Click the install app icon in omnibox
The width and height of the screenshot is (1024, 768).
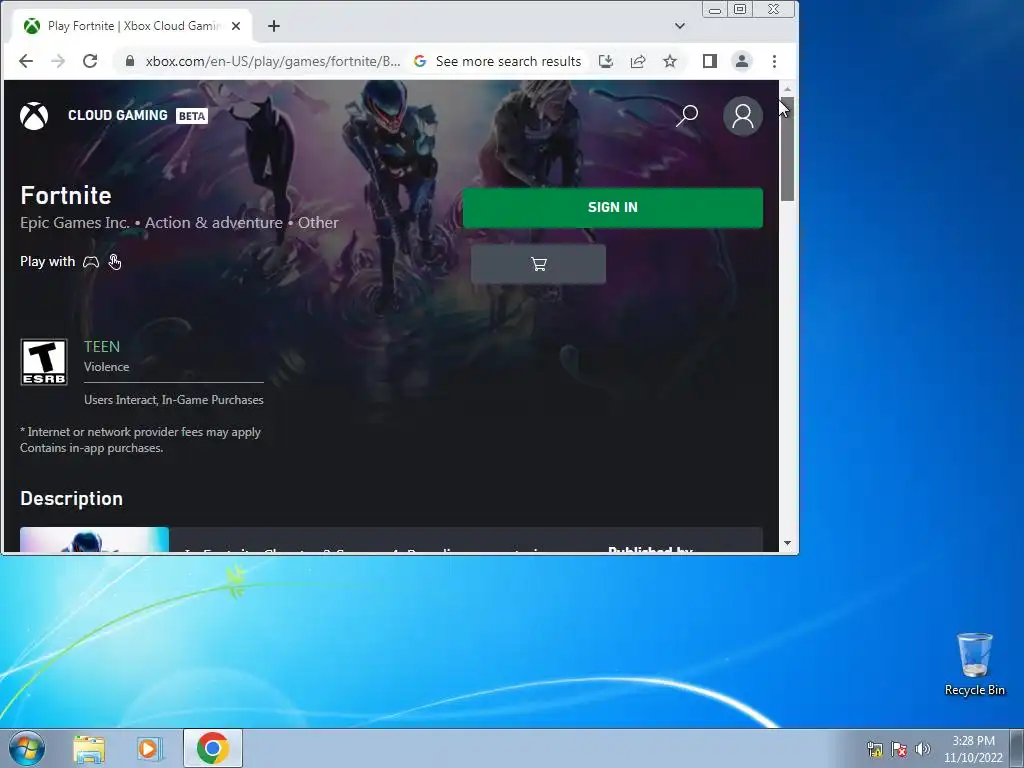click(x=606, y=61)
